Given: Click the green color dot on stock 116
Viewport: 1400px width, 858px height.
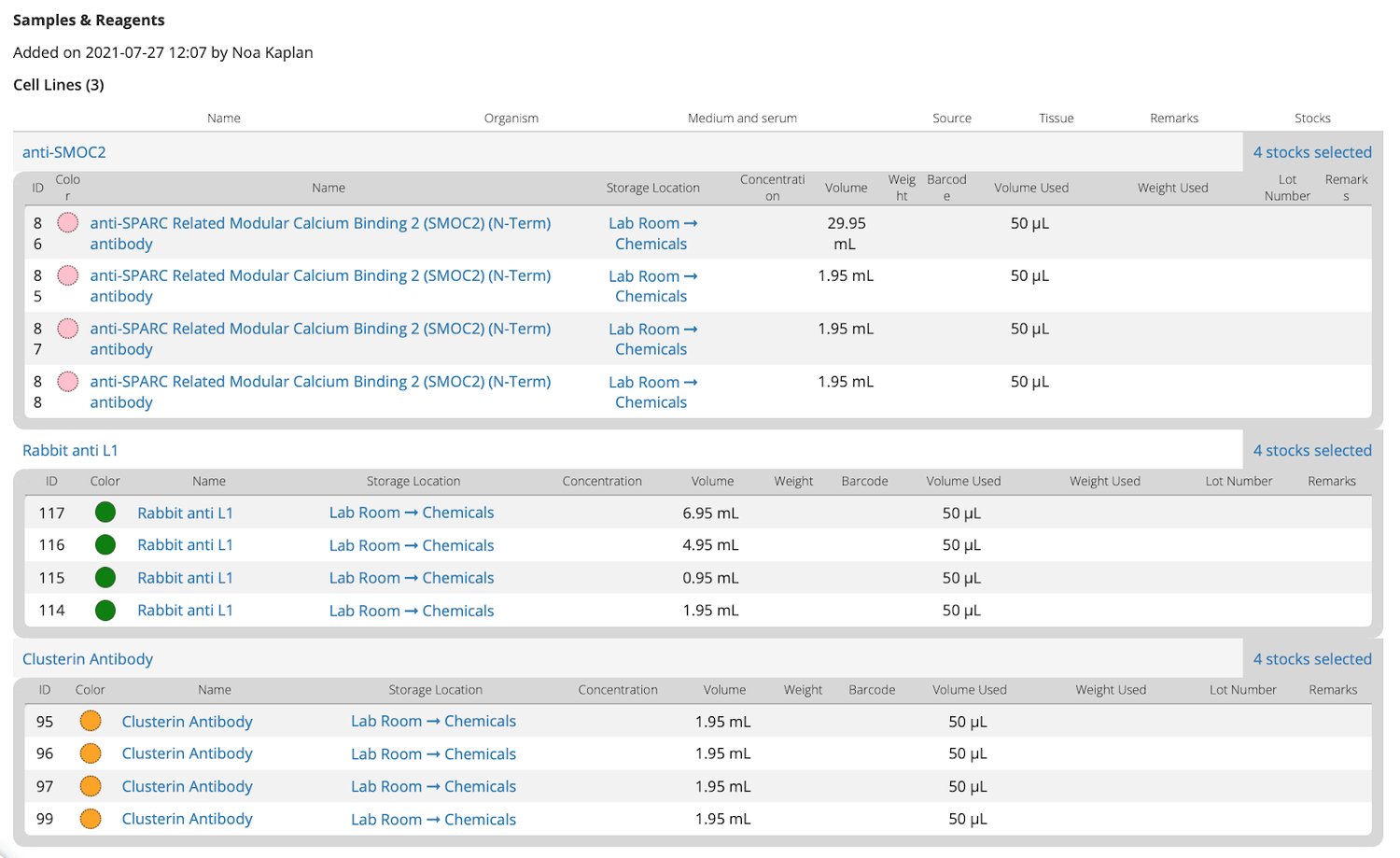Looking at the screenshot, I should [105, 544].
